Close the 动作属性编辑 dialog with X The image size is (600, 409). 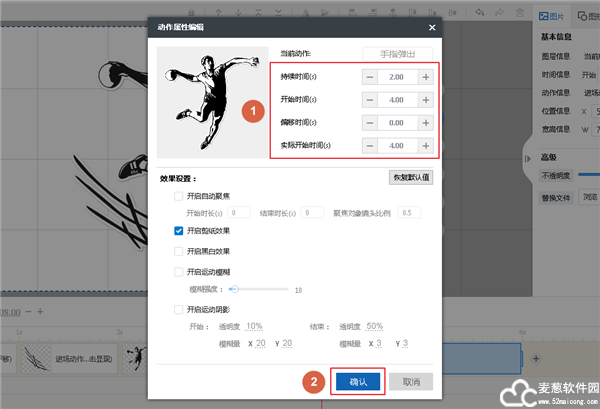(x=432, y=28)
